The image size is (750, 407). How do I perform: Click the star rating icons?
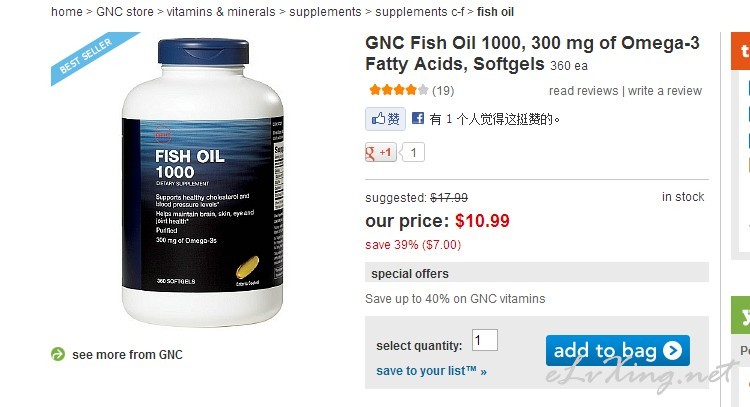398,90
